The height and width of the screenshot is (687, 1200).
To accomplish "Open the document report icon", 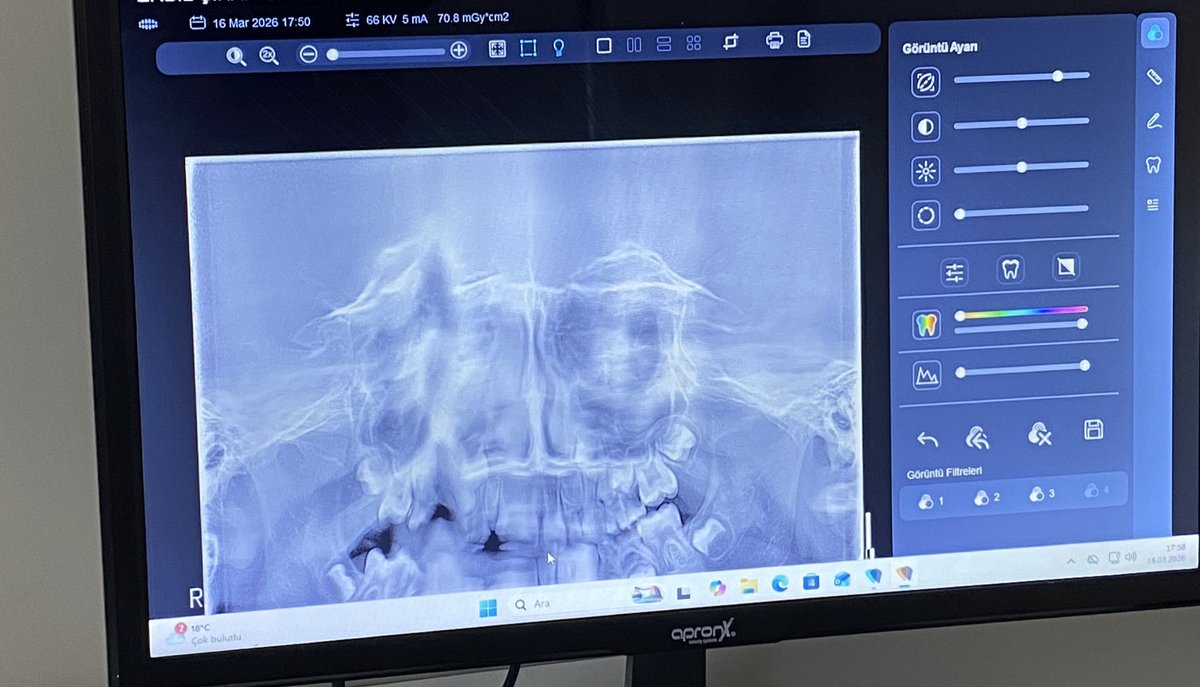I will pos(803,39).
